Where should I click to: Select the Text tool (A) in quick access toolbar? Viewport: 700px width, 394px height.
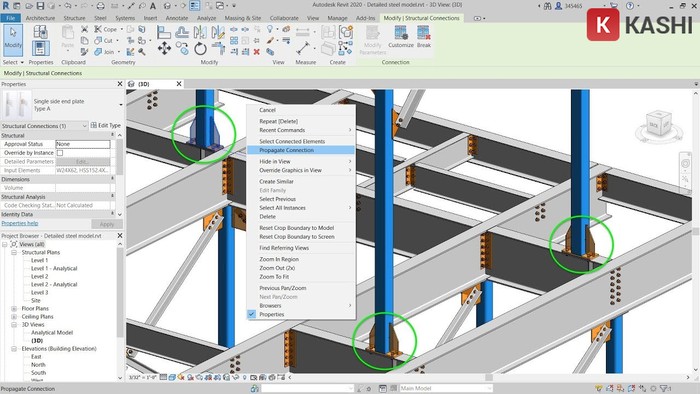tap(153, 6)
